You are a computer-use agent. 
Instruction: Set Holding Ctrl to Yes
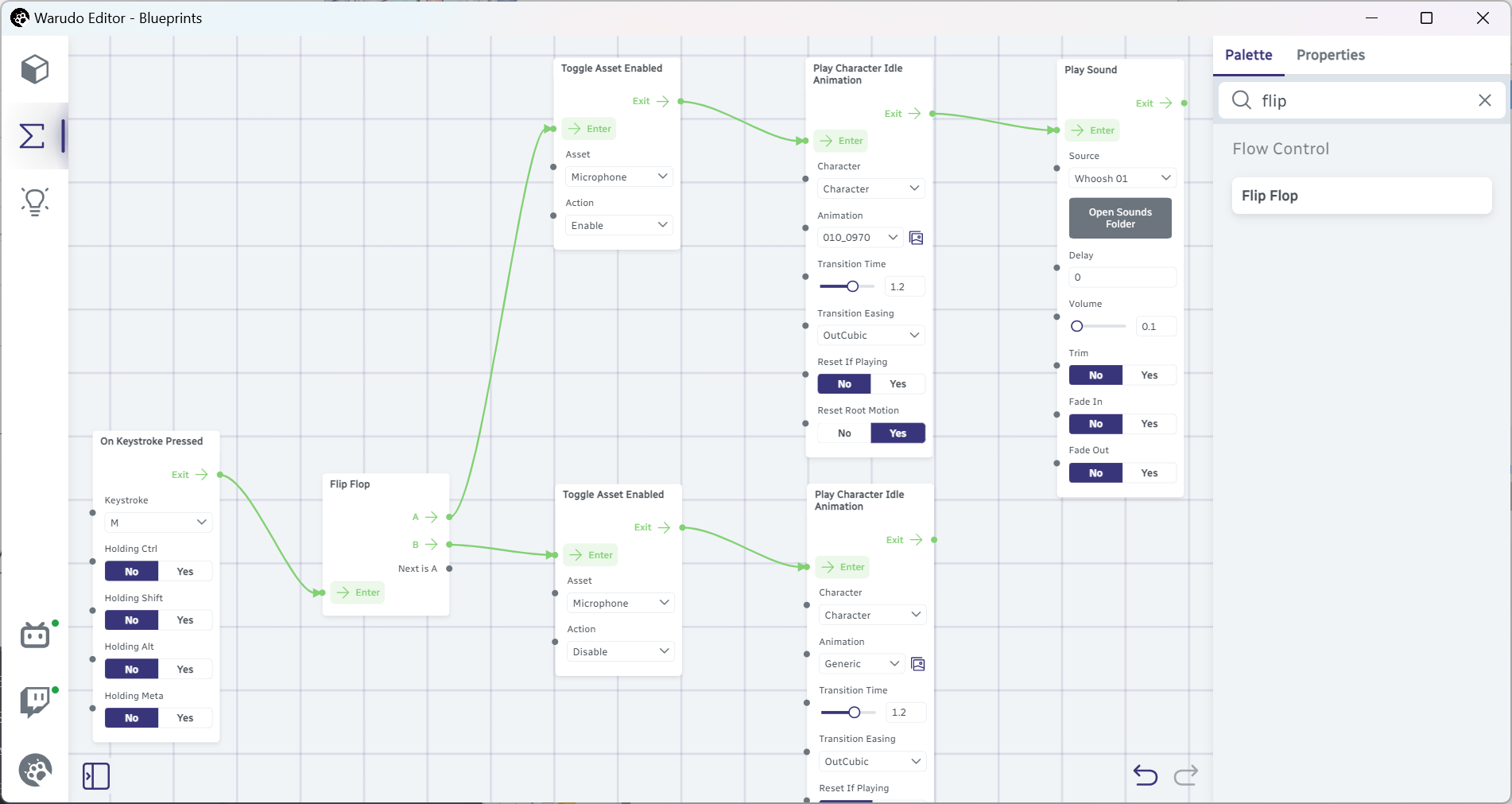tap(185, 572)
